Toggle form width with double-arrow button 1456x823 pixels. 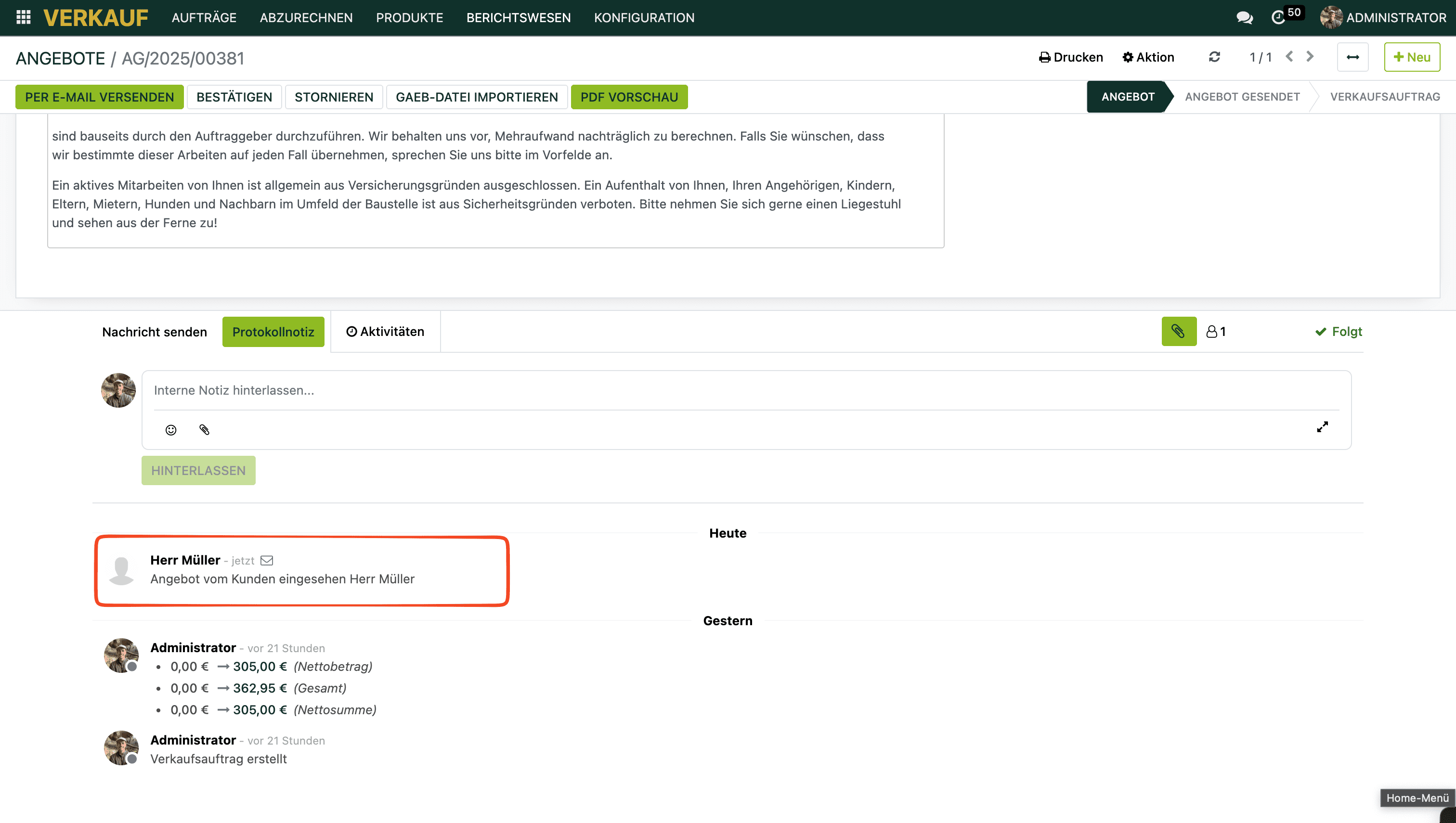point(1352,57)
